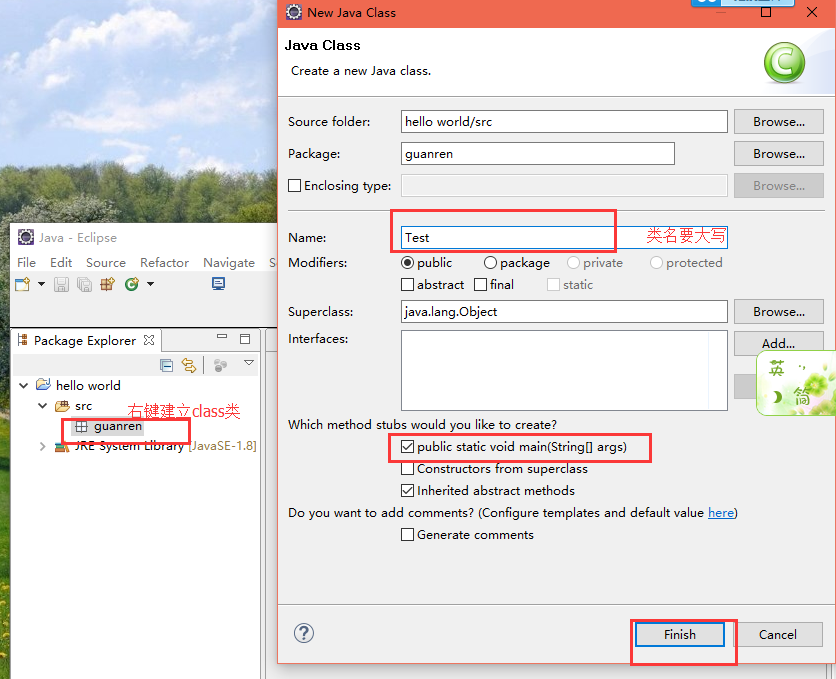Viewport: 836px width, 679px height.
Task: Click the JRE System Library books icon
Action: pos(62,447)
